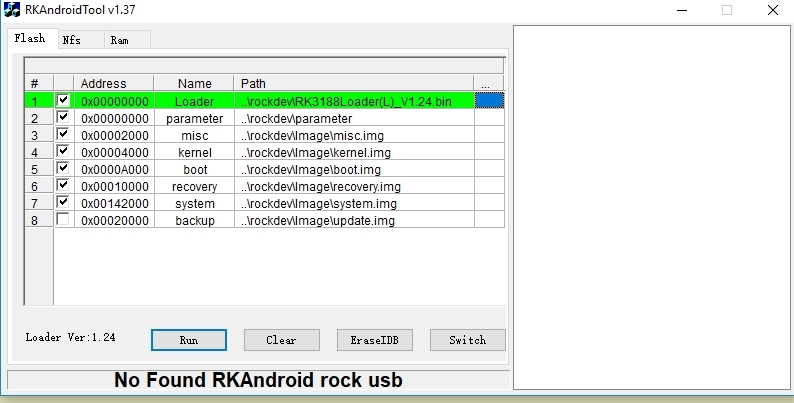The height and width of the screenshot is (403, 794).
Task: Close the RKAndroidTool window
Action: [x=773, y=10]
